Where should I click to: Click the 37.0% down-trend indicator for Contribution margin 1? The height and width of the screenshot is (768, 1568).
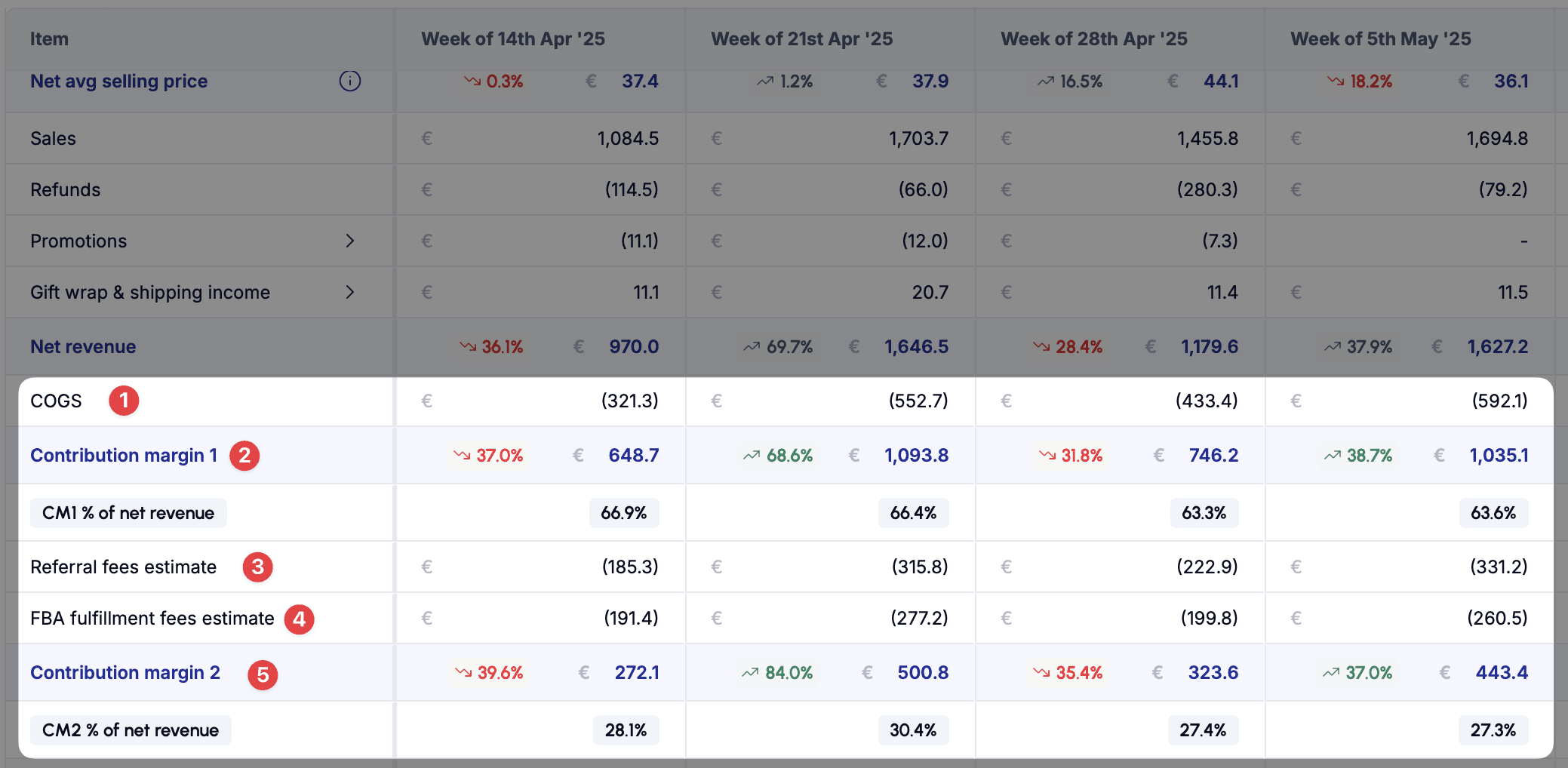pos(488,456)
